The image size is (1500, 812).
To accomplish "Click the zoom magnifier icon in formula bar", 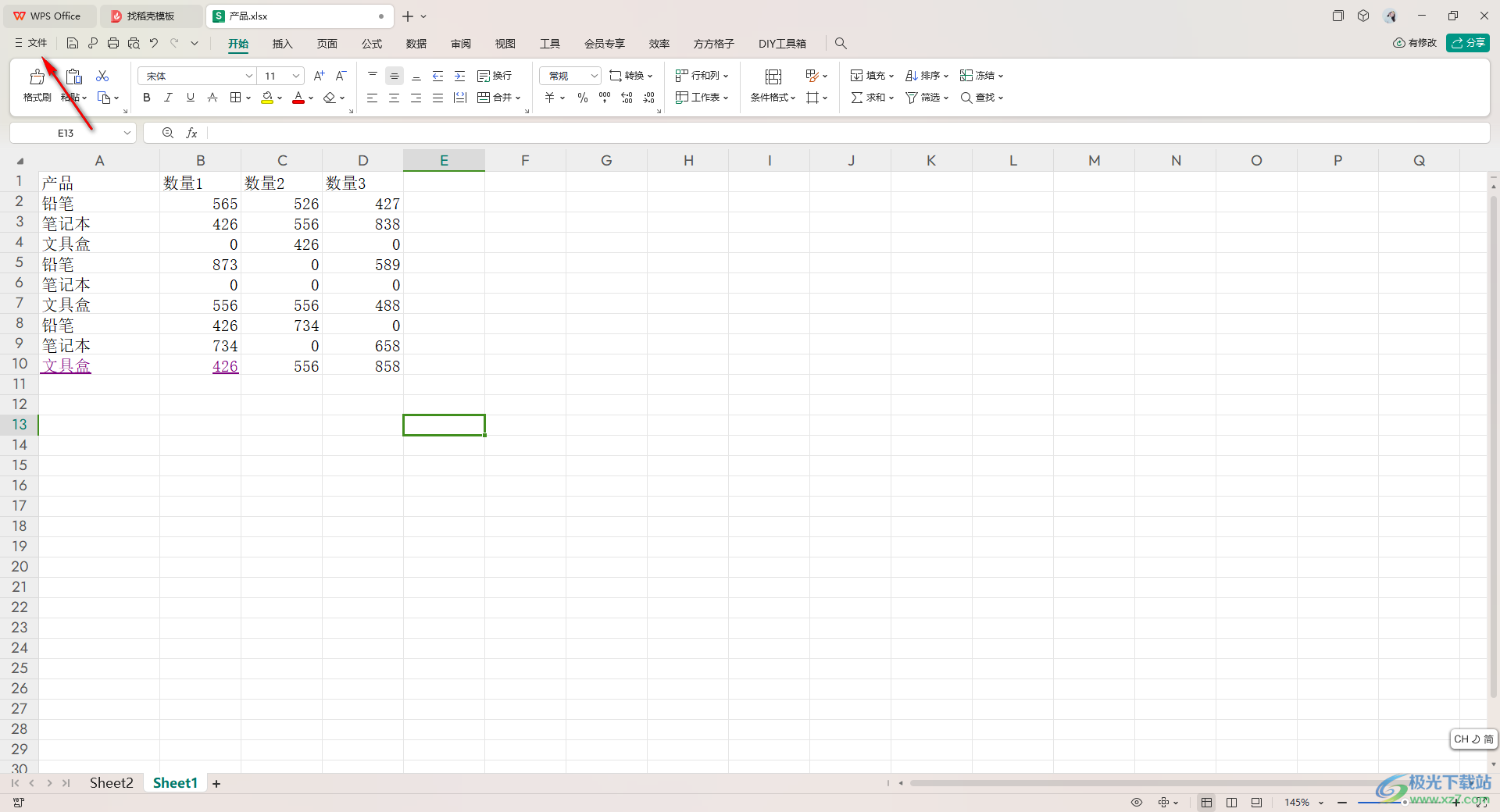I will 168,133.
